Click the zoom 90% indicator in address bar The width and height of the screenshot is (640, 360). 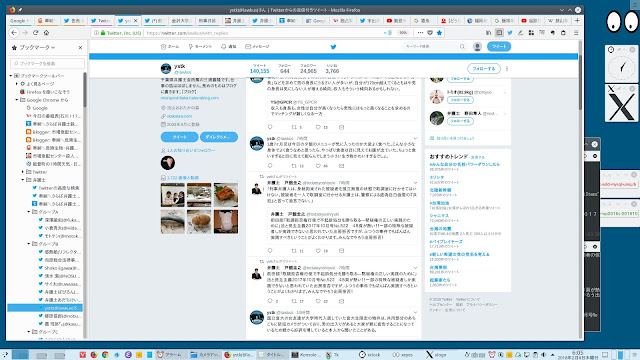pyautogui.click(x=403, y=33)
